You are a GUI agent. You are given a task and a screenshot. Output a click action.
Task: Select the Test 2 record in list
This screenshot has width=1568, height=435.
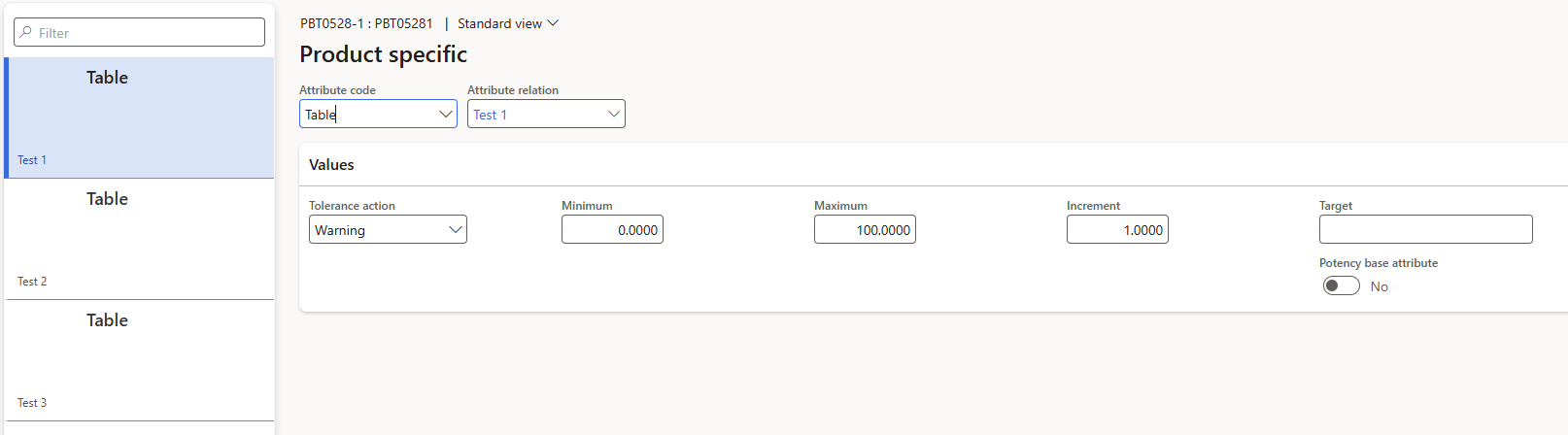(139, 239)
